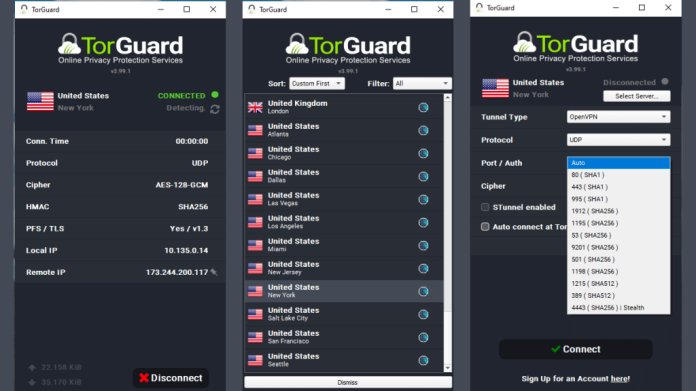
Task: Click the globe icon for United States Chicago
Action: (x=423, y=154)
